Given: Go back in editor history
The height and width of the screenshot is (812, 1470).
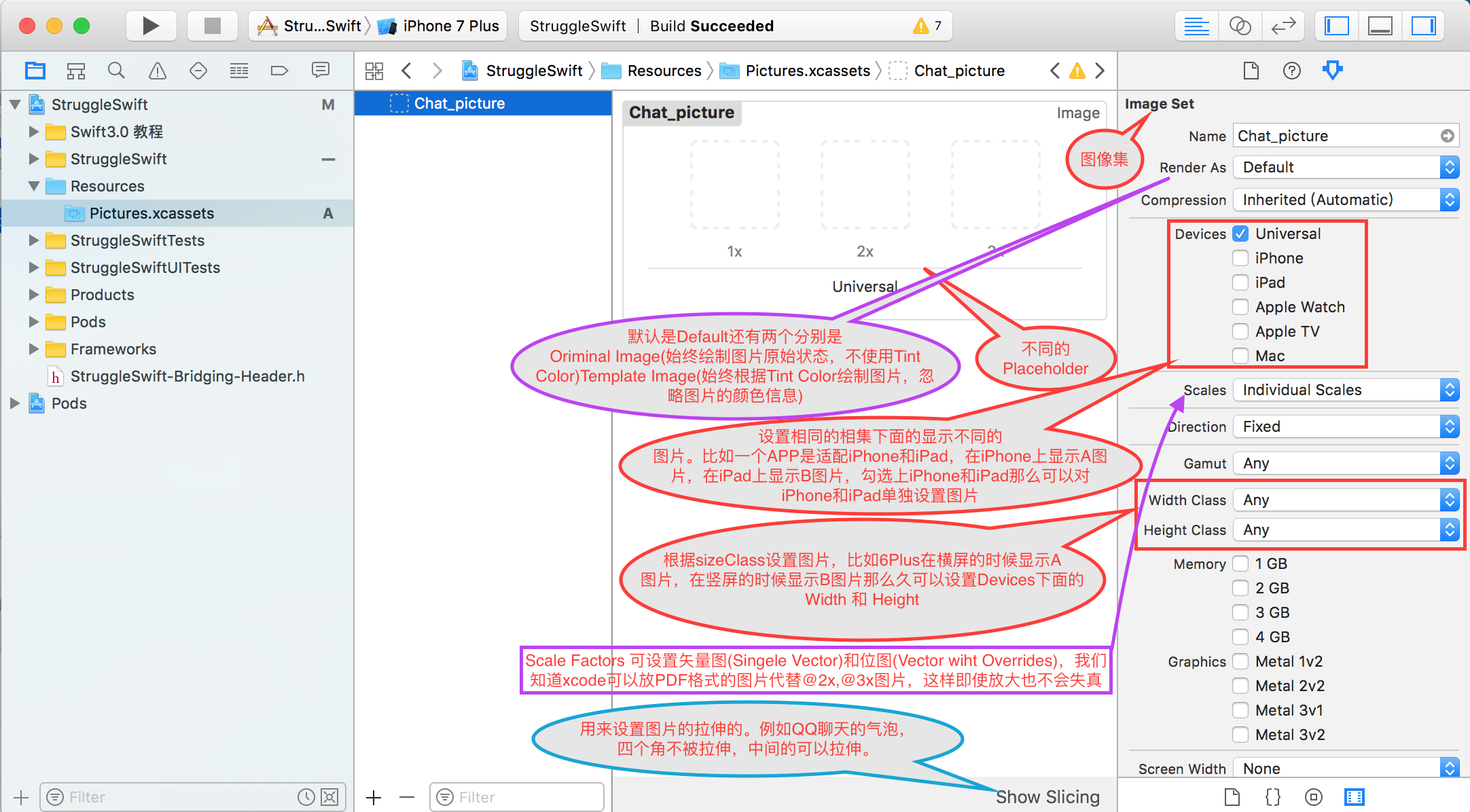Looking at the screenshot, I should click(x=407, y=71).
